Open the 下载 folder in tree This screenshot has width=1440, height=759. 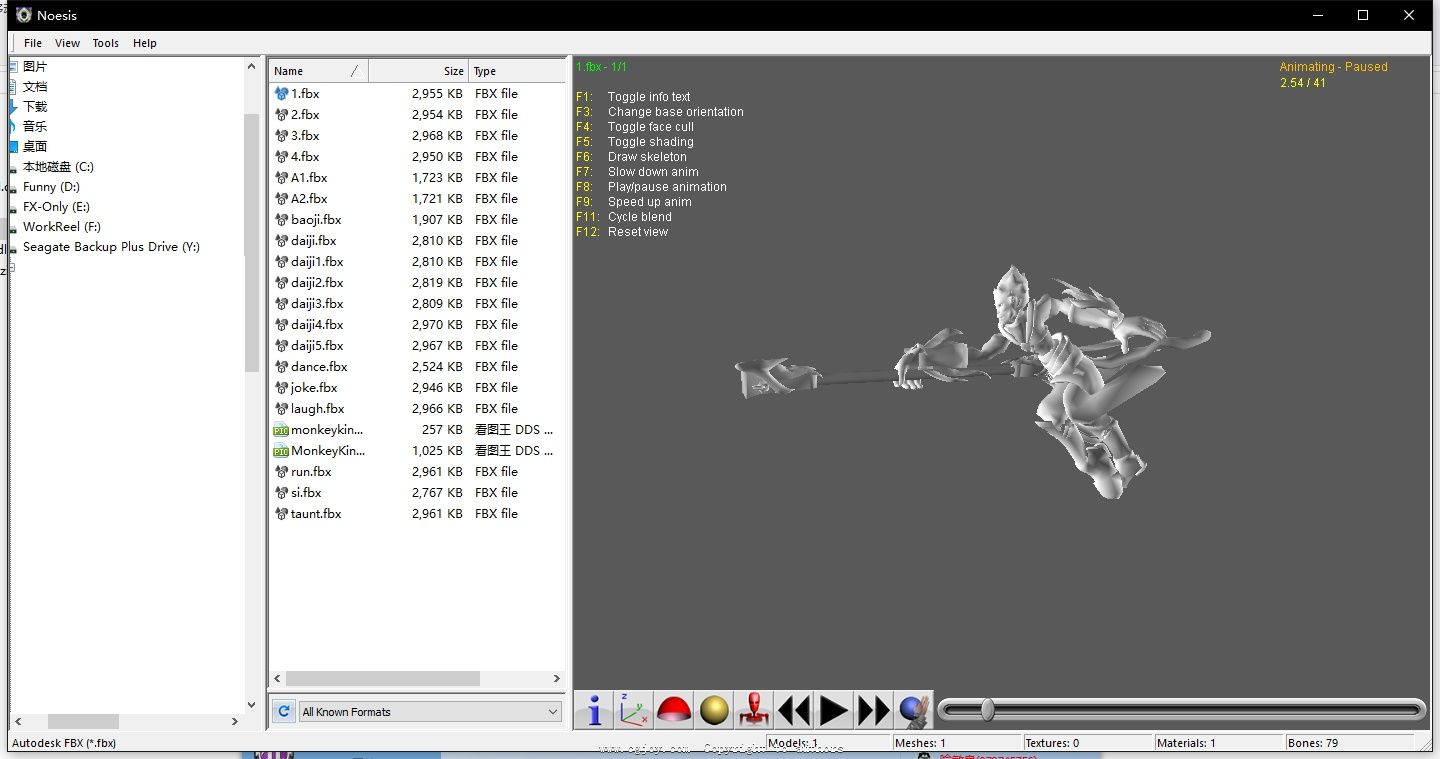click(35, 106)
